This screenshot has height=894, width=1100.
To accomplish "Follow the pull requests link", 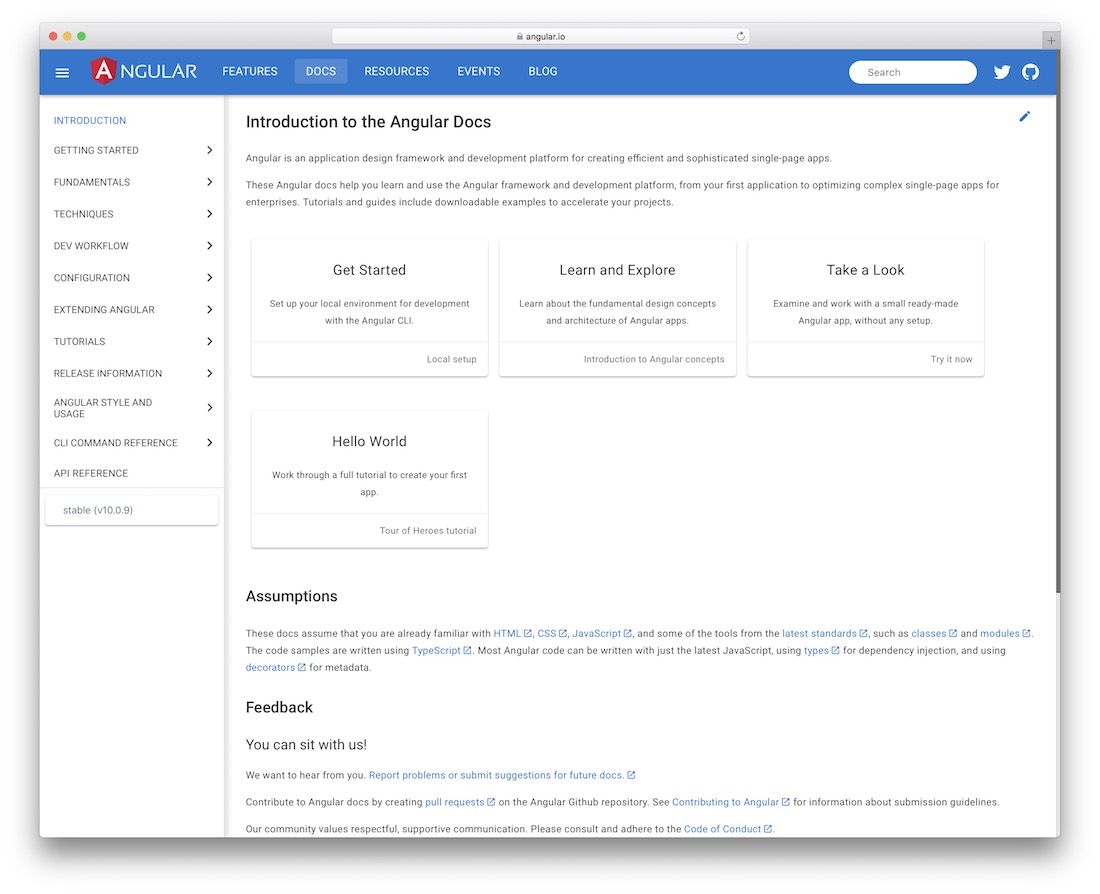I will (455, 802).
